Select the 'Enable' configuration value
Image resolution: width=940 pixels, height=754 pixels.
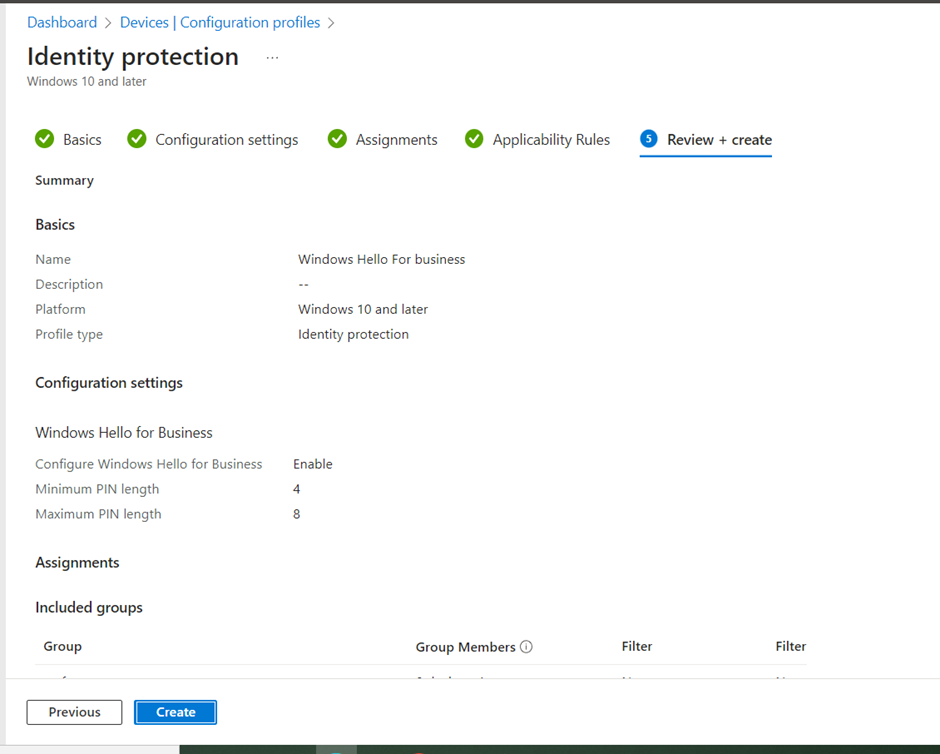pos(312,464)
